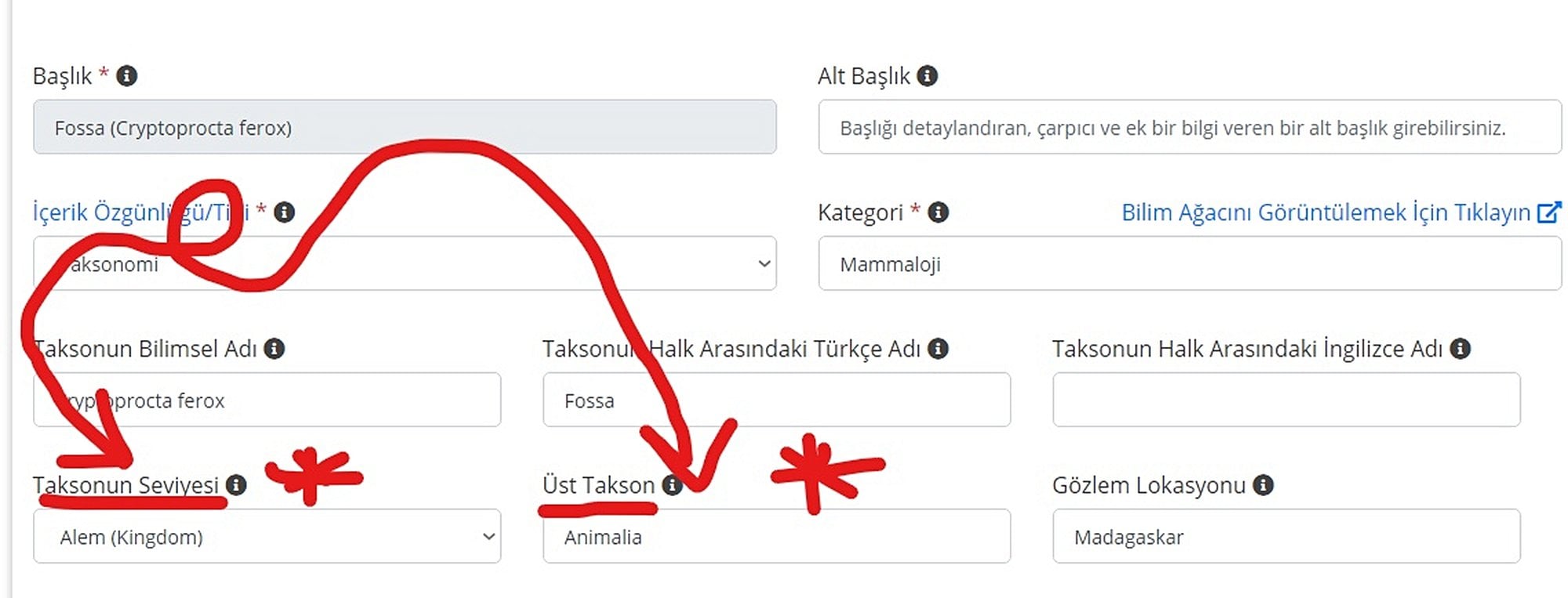Image resolution: width=1568 pixels, height=598 pixels.
Task: Click info icon next to Başlık label
Action: point(126,76)
